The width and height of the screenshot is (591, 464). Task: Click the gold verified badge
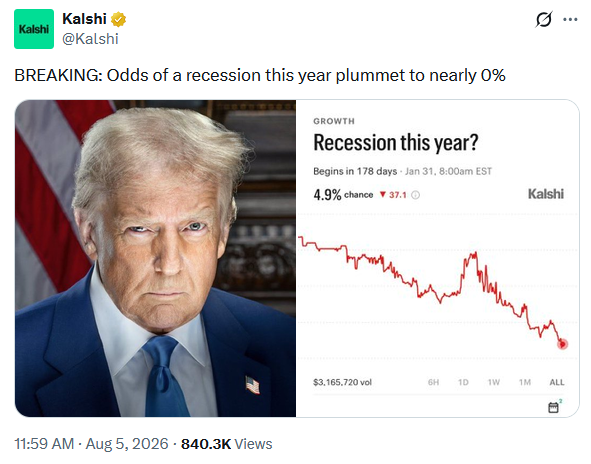point(118,19)
